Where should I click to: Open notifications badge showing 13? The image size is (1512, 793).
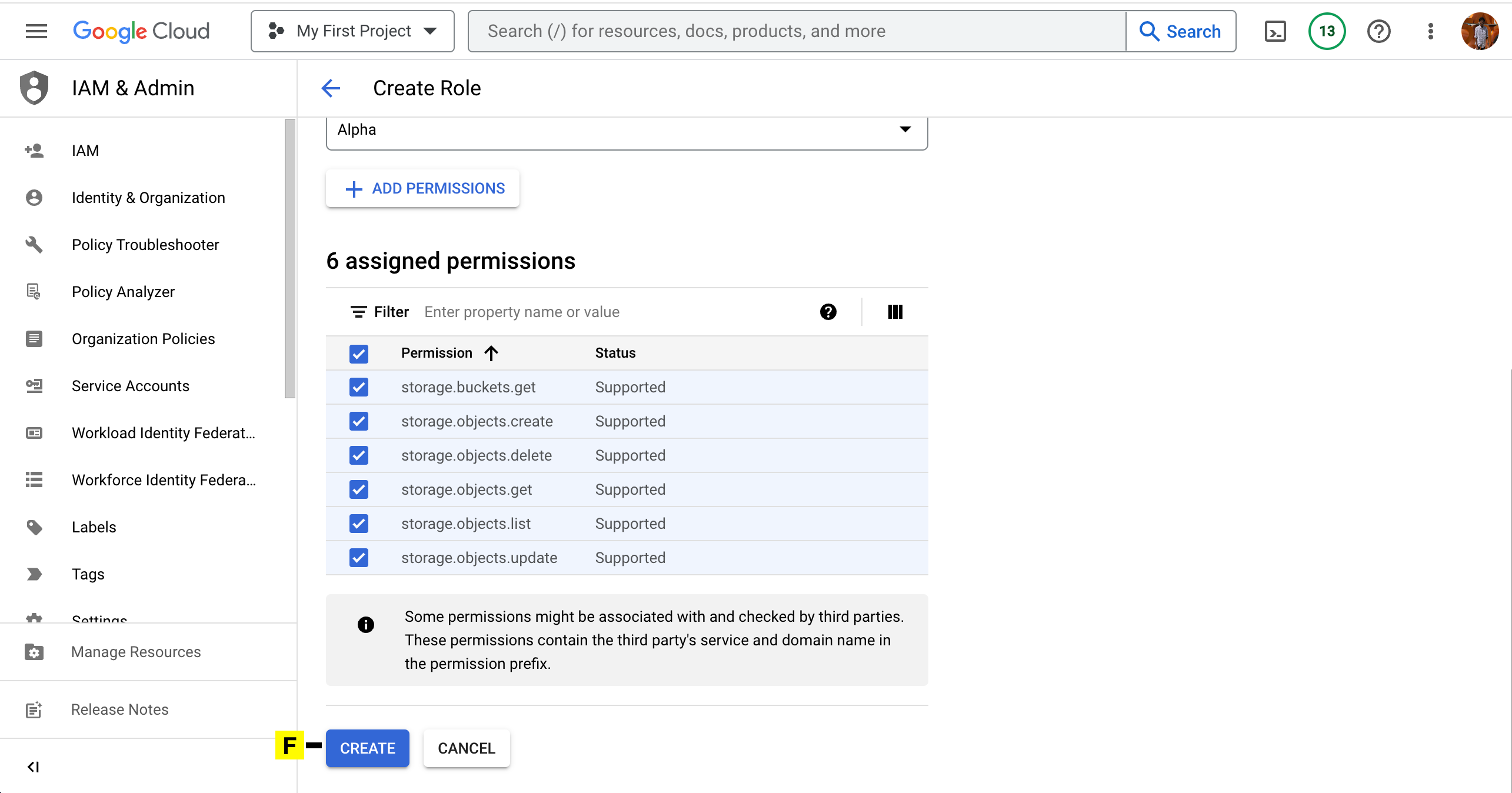[x=1327, y=31]
